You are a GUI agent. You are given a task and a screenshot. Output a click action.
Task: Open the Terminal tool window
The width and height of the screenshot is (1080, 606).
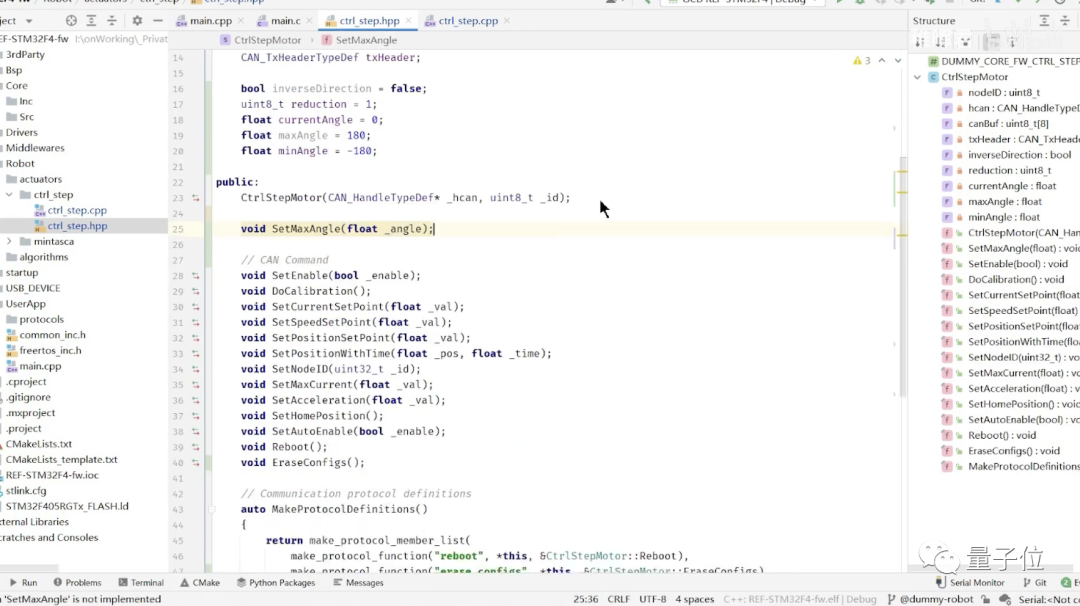(140, 582)
